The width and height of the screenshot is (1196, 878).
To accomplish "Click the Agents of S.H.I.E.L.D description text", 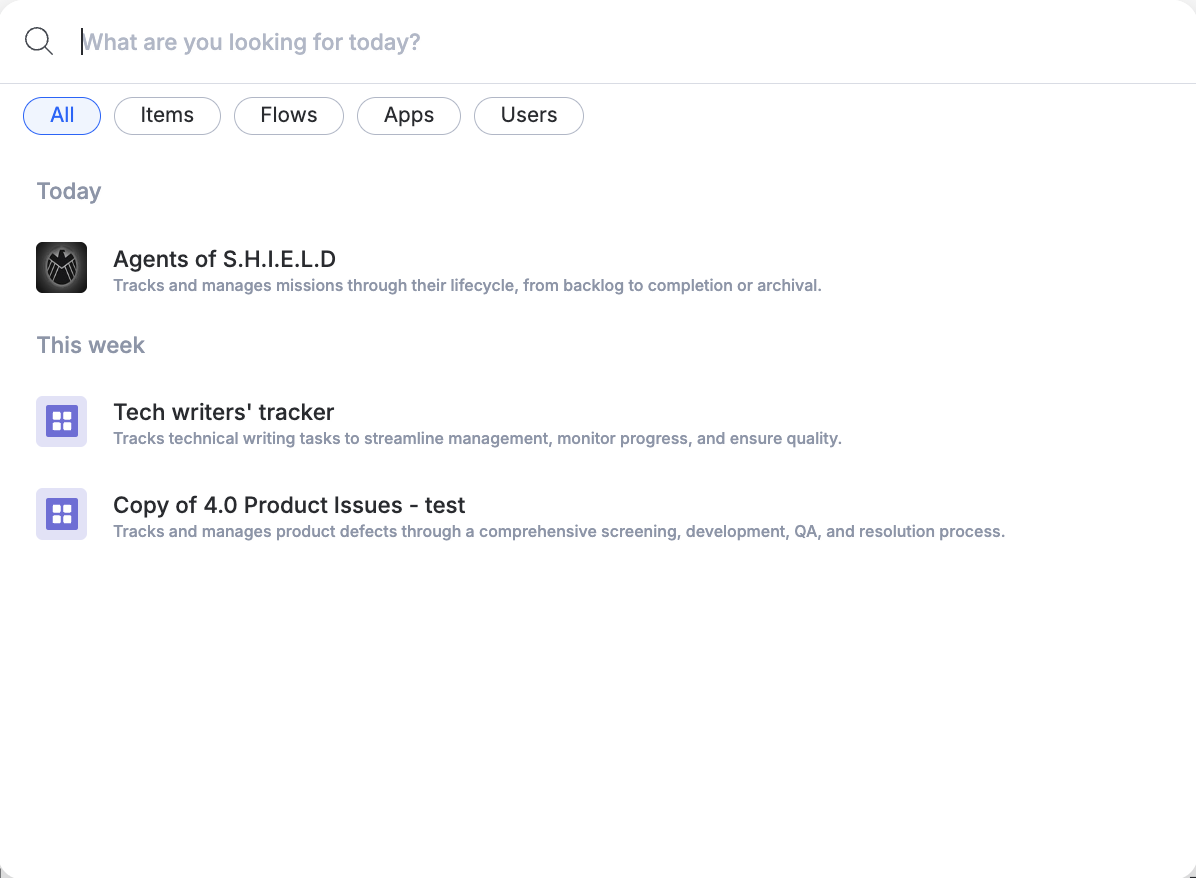I will pos(466,285).
